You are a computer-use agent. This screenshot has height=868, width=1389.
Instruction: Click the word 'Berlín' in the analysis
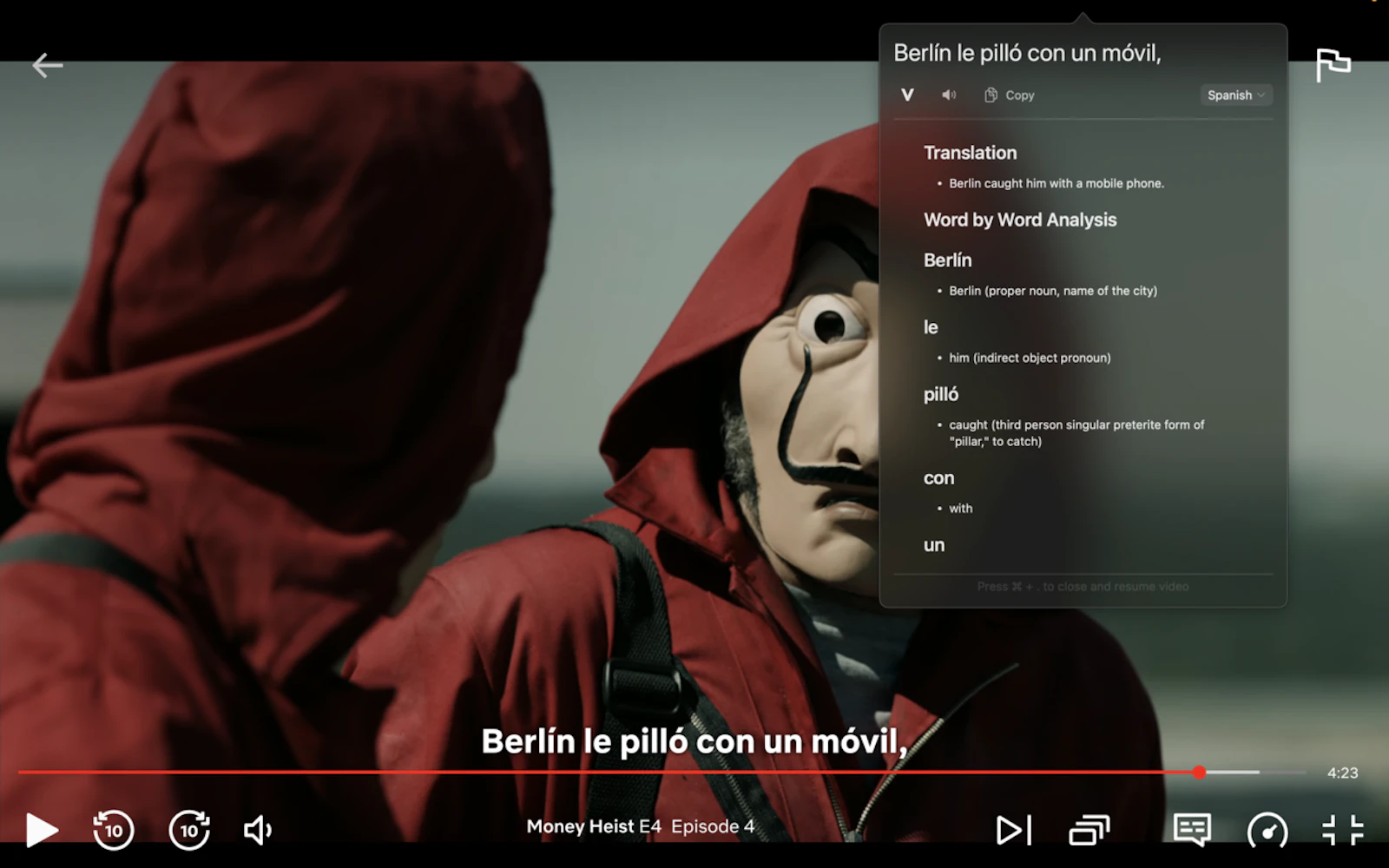point(947,260)
